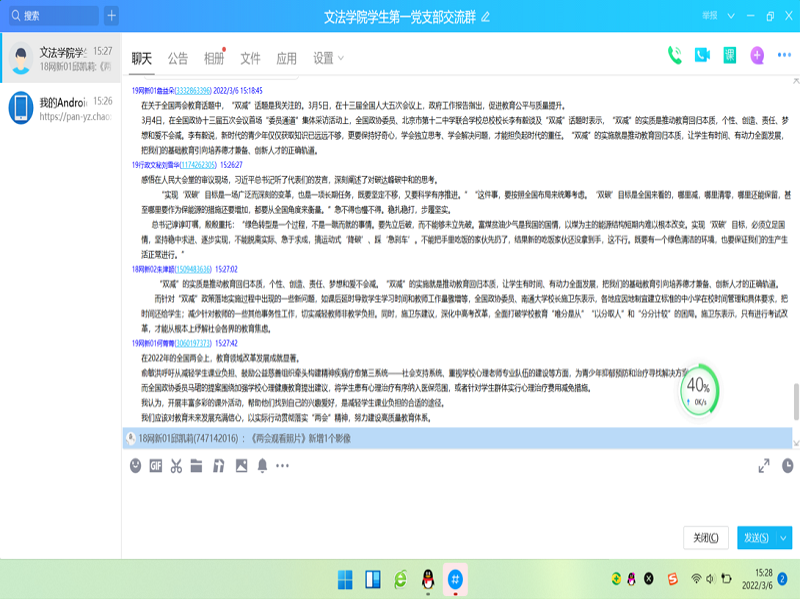Image resolution: width=800 pixels, height=600 pixels.
Task: Select the scissors screenshot tool
Action: click(x=176, y=465)
